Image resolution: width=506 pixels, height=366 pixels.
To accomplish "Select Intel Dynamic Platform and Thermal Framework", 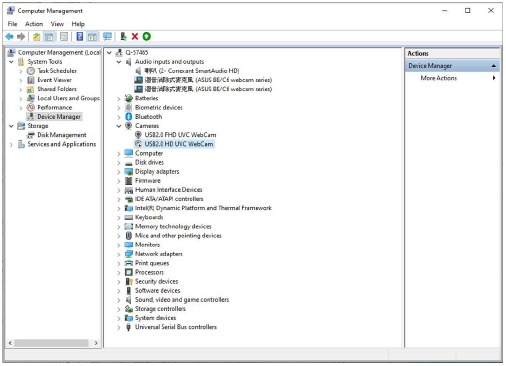I will pyautogui.click(x=203, y=208).
